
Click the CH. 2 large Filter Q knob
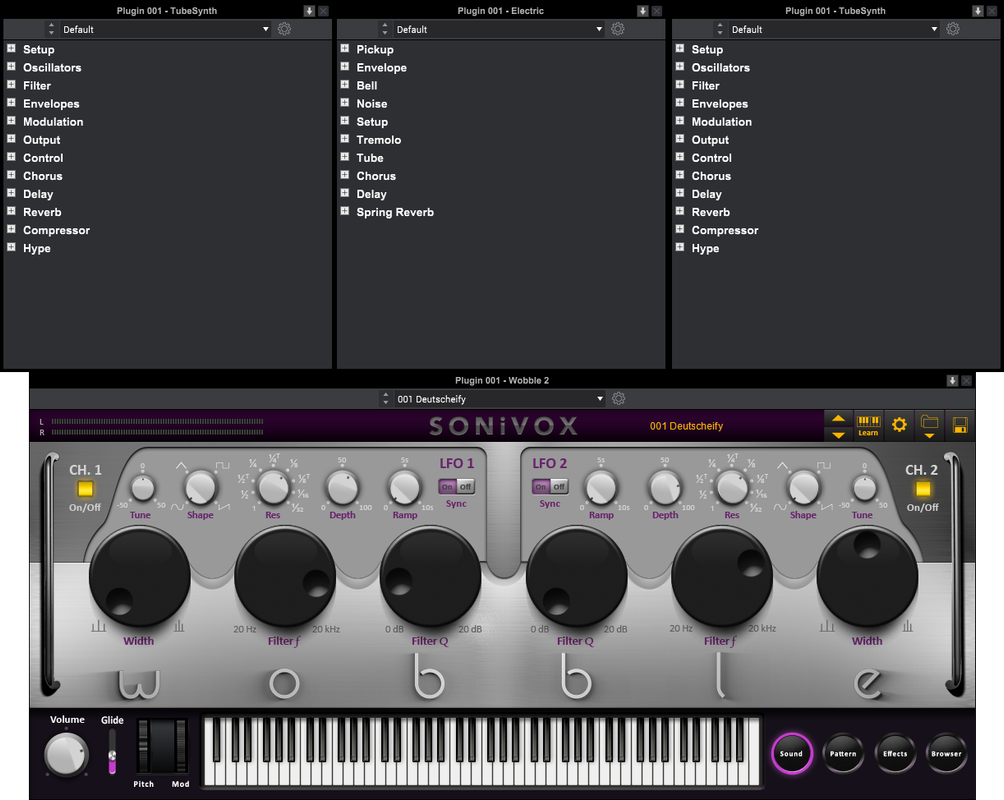coord(576,578)
